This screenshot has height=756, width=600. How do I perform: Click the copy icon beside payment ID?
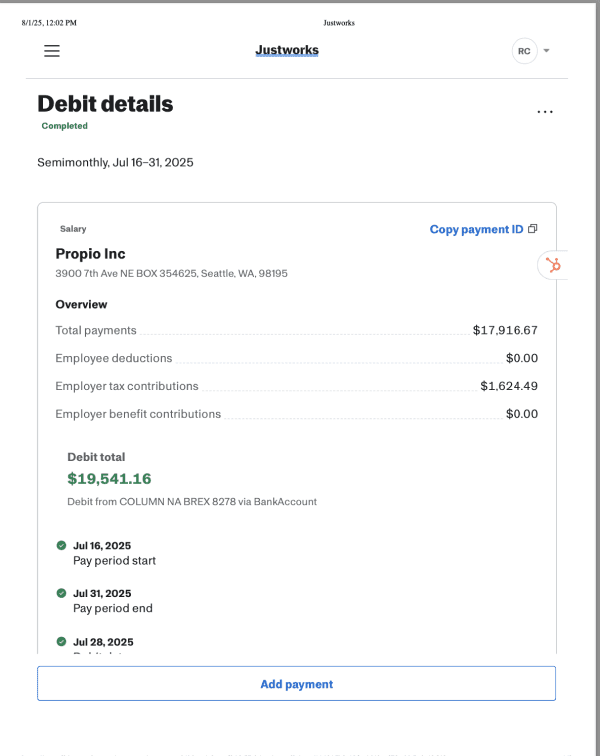click(532, 229)
